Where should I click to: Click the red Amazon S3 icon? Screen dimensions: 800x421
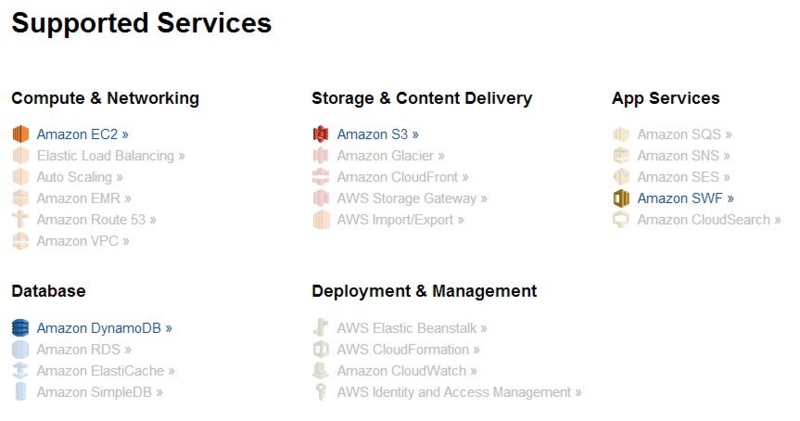[x=320, y=134]
